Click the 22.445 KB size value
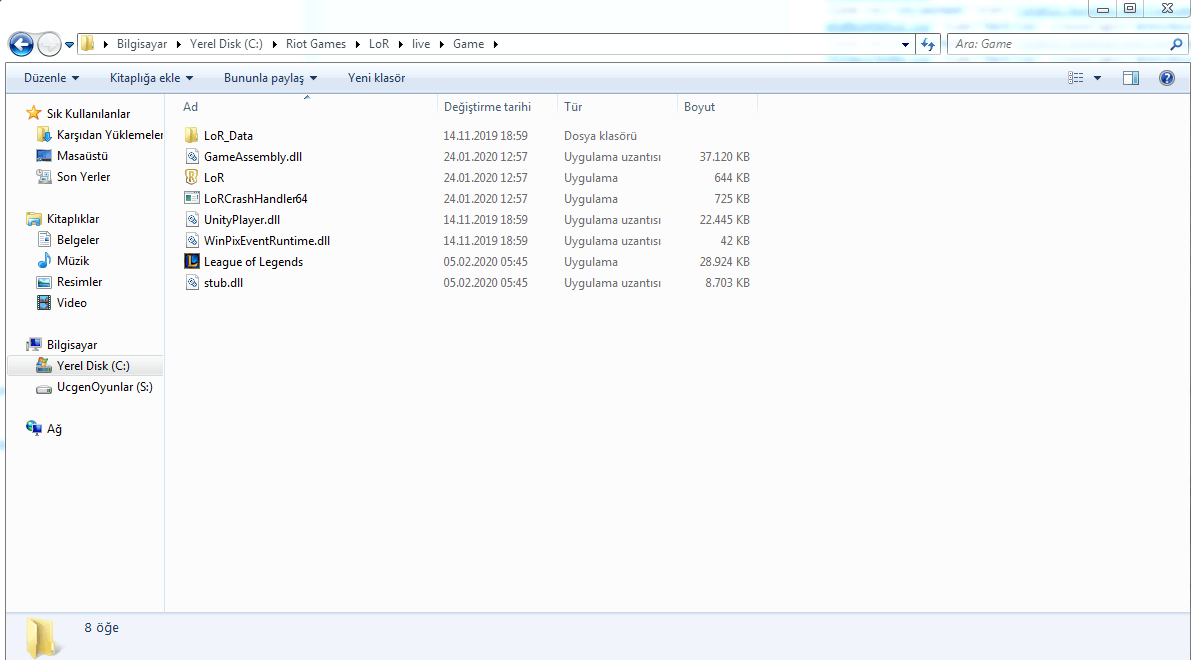The image size is (1191, 660). tap(724, 219)
